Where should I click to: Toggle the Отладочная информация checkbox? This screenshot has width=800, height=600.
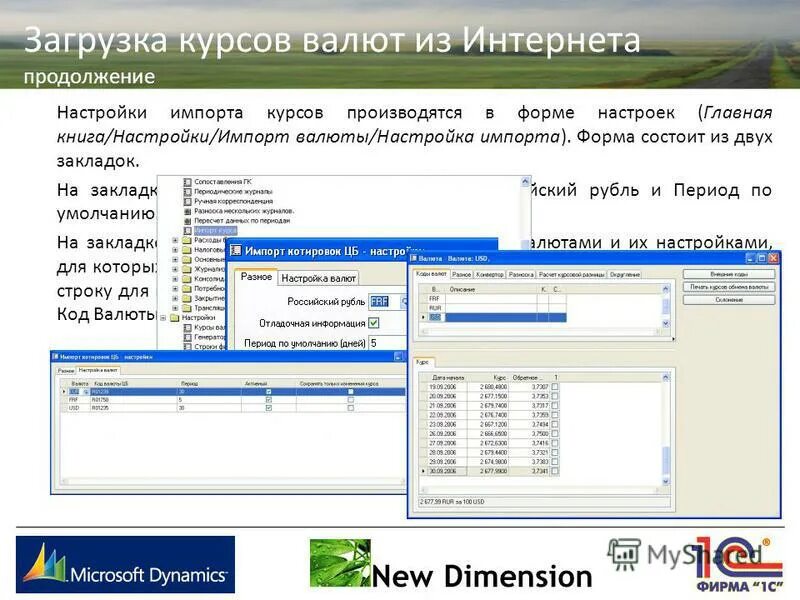point(373,322)
